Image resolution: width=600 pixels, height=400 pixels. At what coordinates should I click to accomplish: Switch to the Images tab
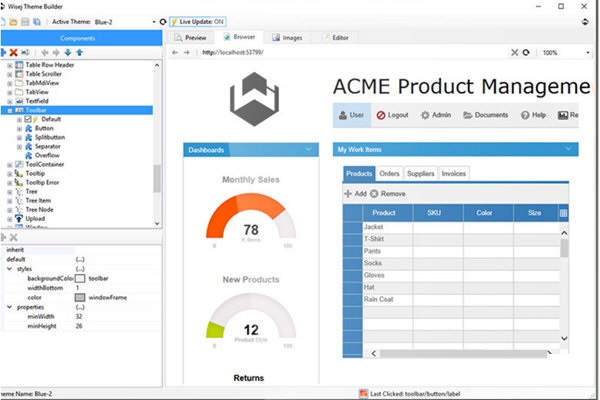click(287, 38)
